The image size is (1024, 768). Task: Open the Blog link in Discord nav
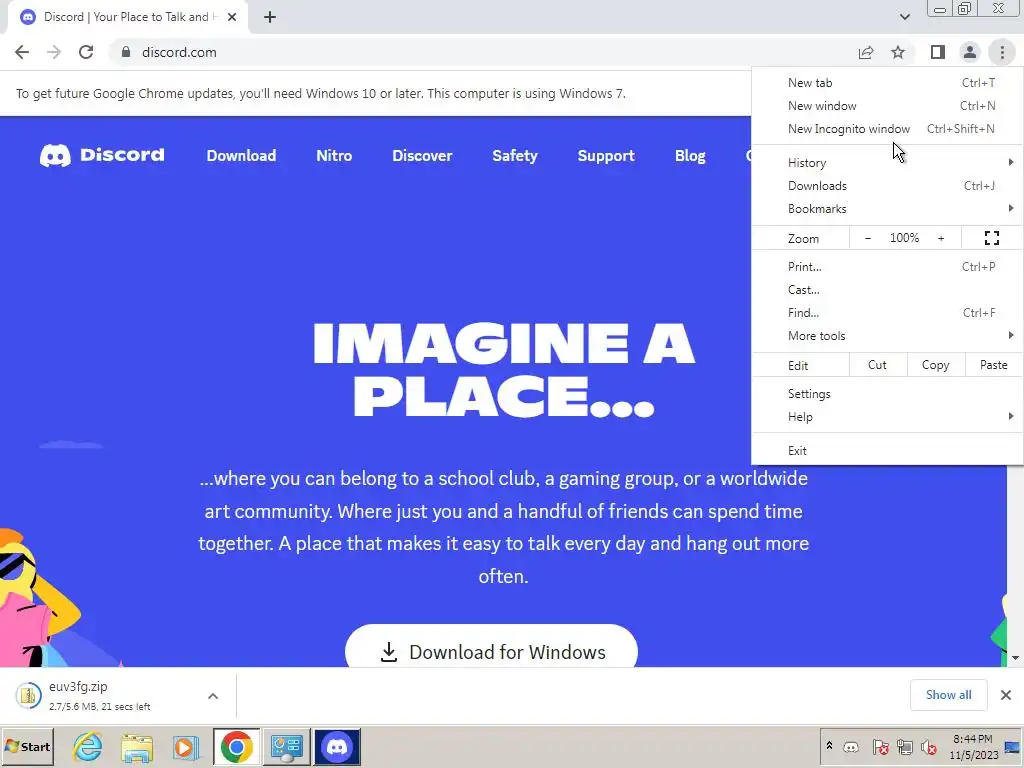click(x=690, y=155)
